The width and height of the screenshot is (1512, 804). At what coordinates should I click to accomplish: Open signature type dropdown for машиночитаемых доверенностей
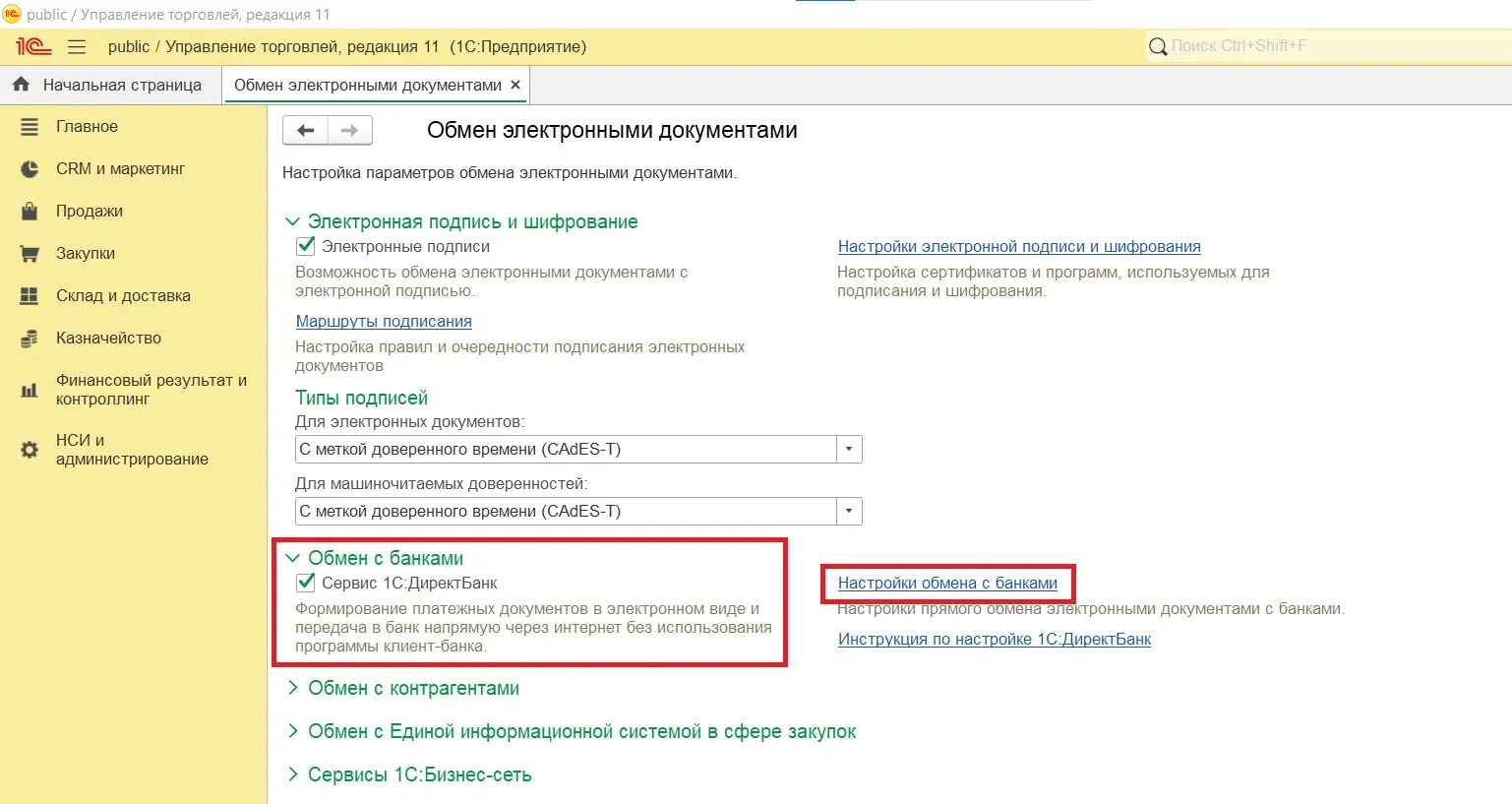[849, 512]
